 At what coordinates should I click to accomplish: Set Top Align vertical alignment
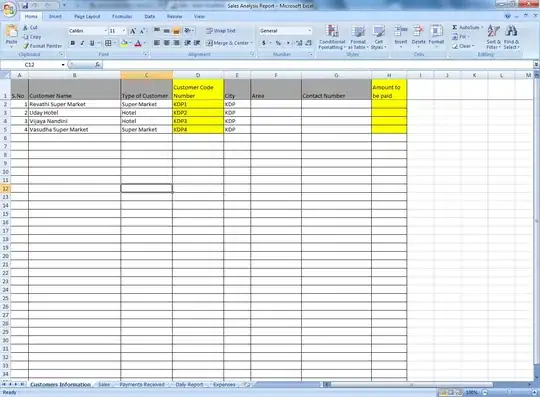157,31
